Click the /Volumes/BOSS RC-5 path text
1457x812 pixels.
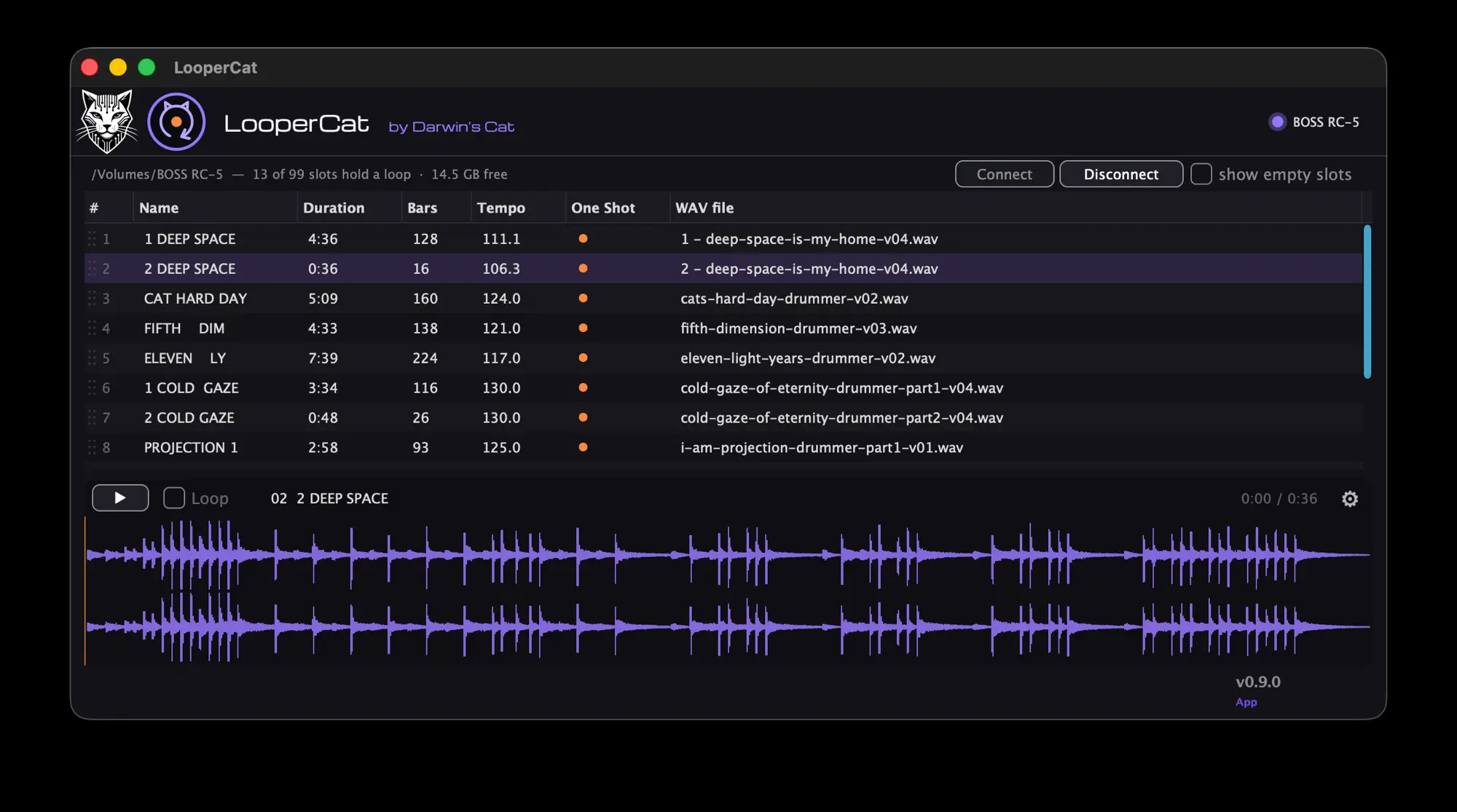point(157,174)
